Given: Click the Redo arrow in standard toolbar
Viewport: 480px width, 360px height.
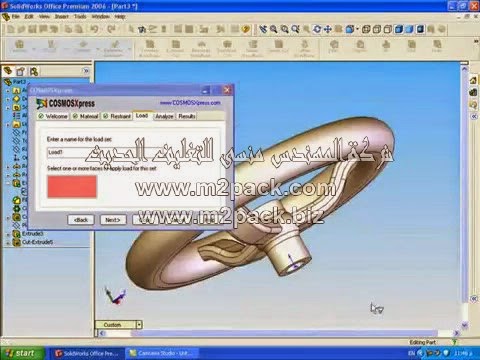Looking at the screenshot, I should (111, 29).
